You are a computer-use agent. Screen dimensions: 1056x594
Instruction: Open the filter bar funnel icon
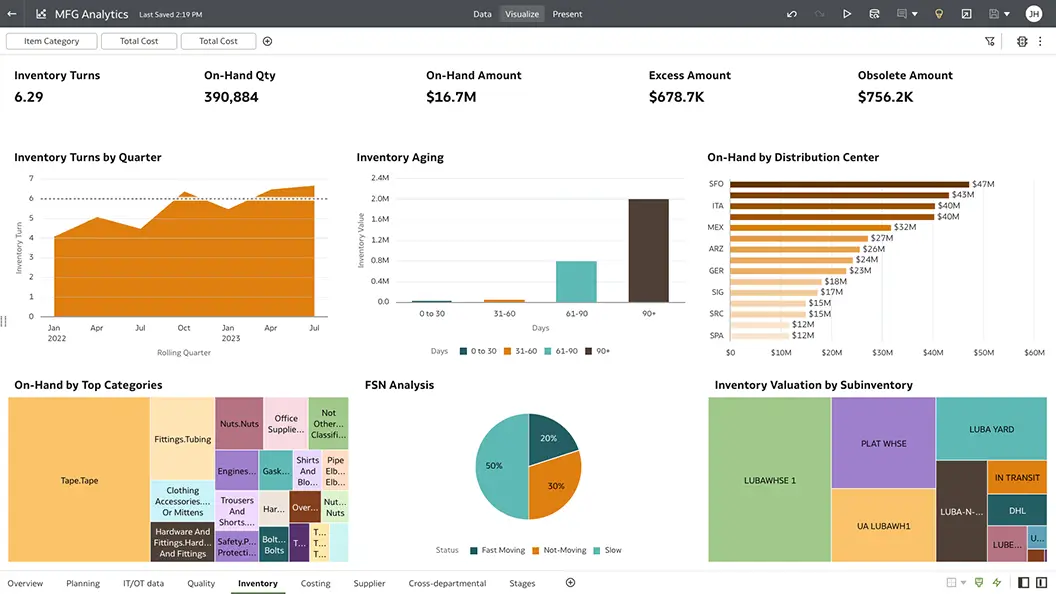tap(989, 41)
